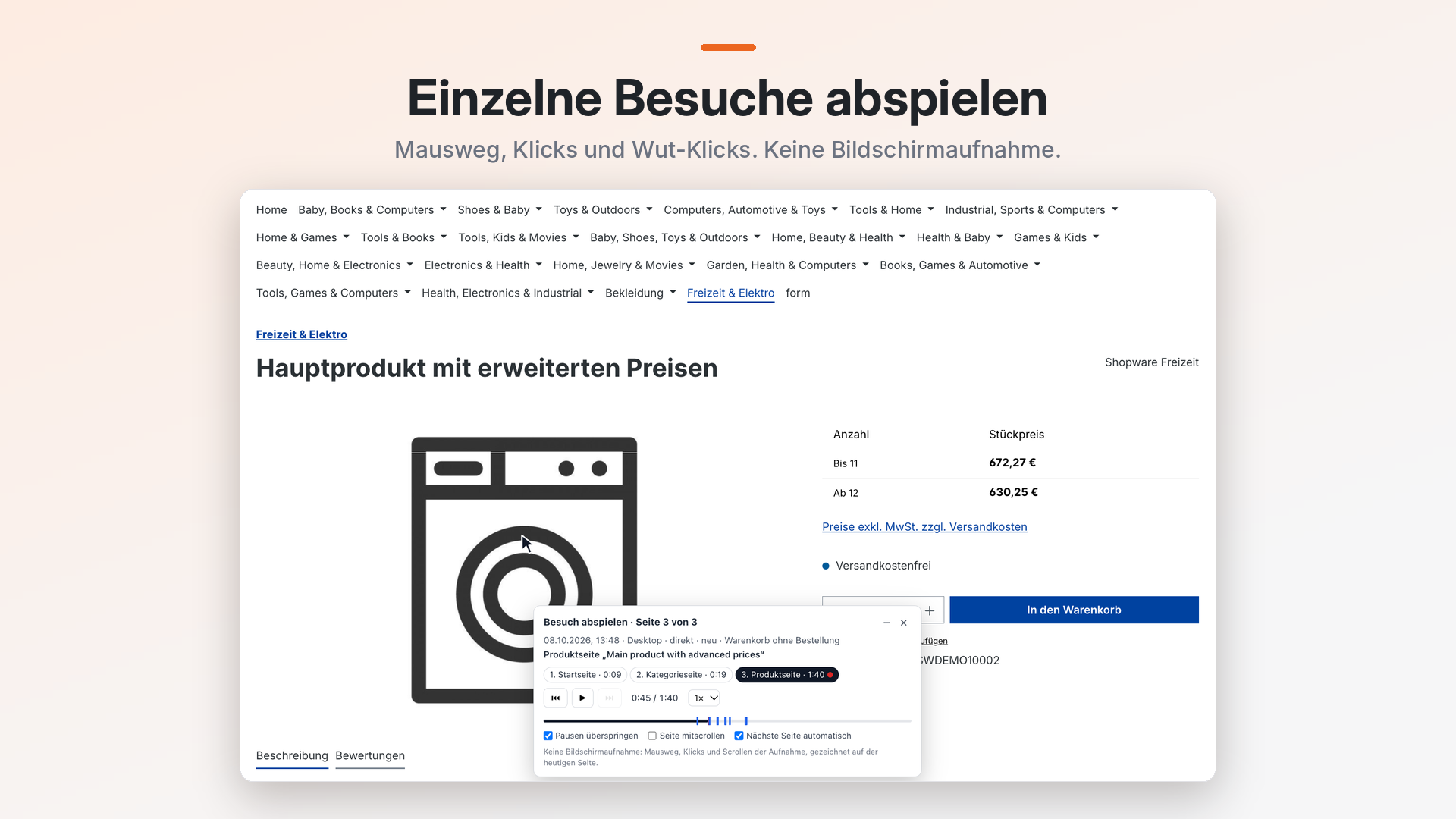Viewport: 1456px width, 819px height.
Task: Seek within the replay progress bar
Action: 727,721
